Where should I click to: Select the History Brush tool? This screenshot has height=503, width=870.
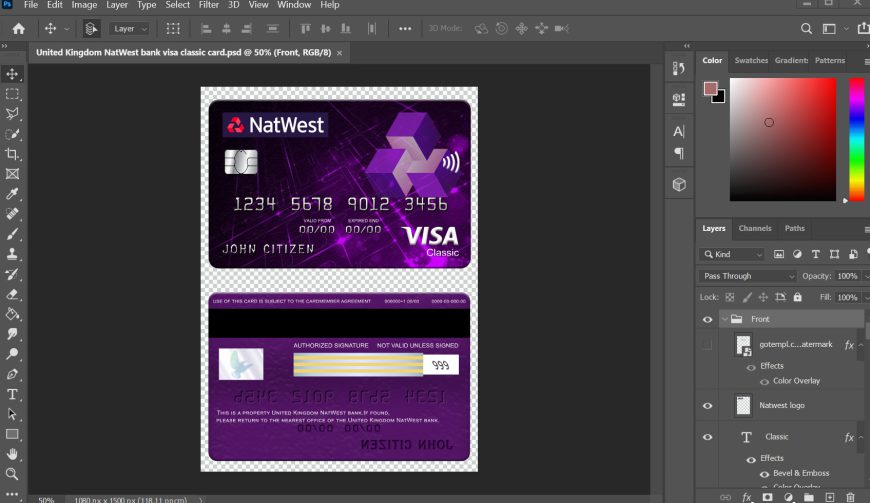tap(12, 274)
